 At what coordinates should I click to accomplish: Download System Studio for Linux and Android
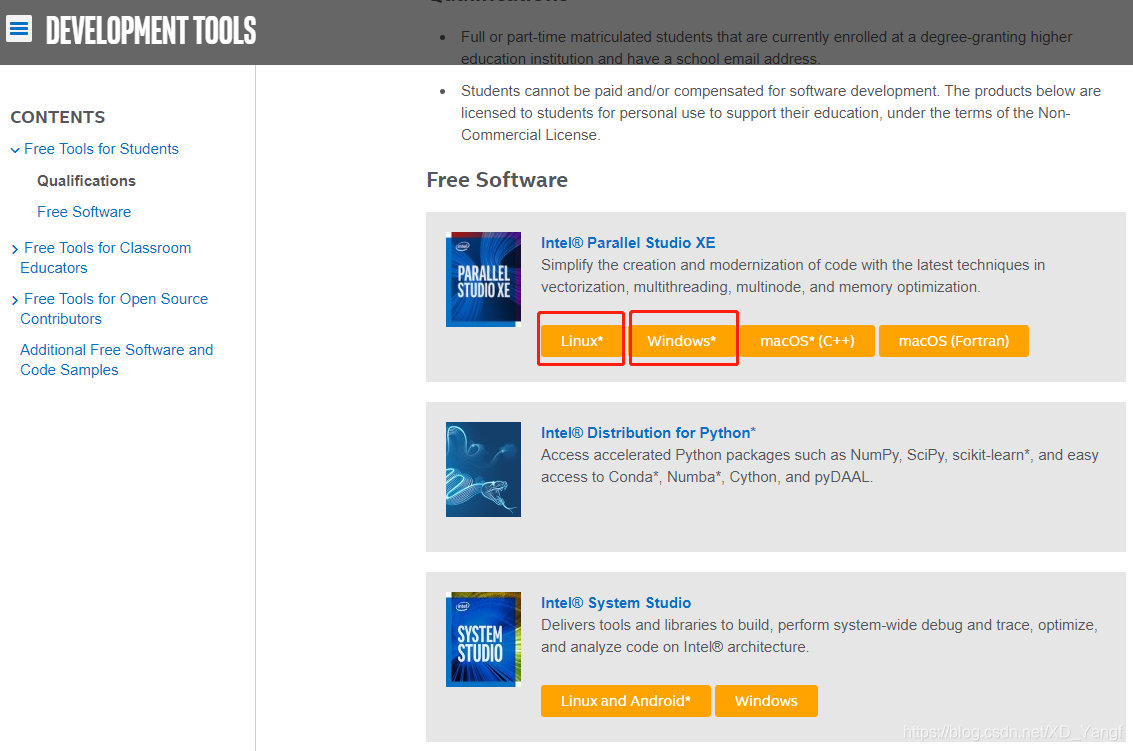pyautogui.click(x=626, y=701)
